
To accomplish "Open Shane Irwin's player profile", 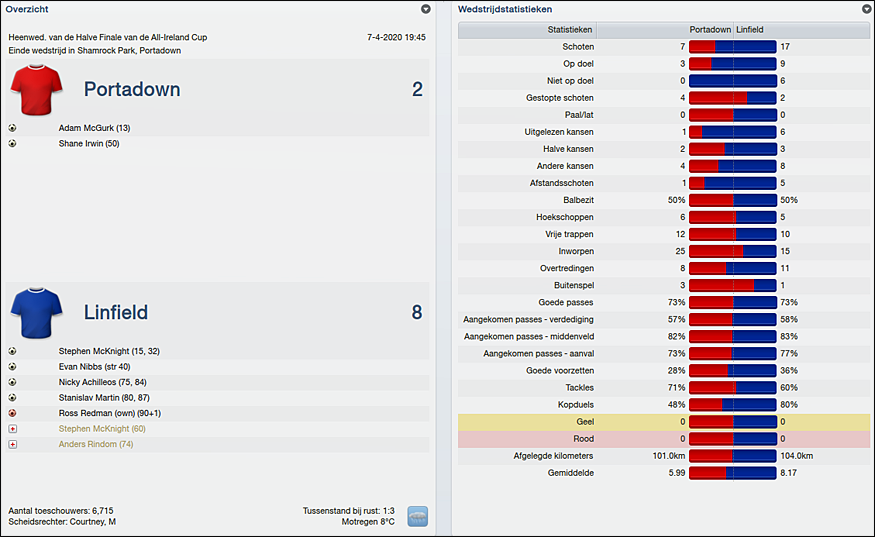I will coord(89,143).
